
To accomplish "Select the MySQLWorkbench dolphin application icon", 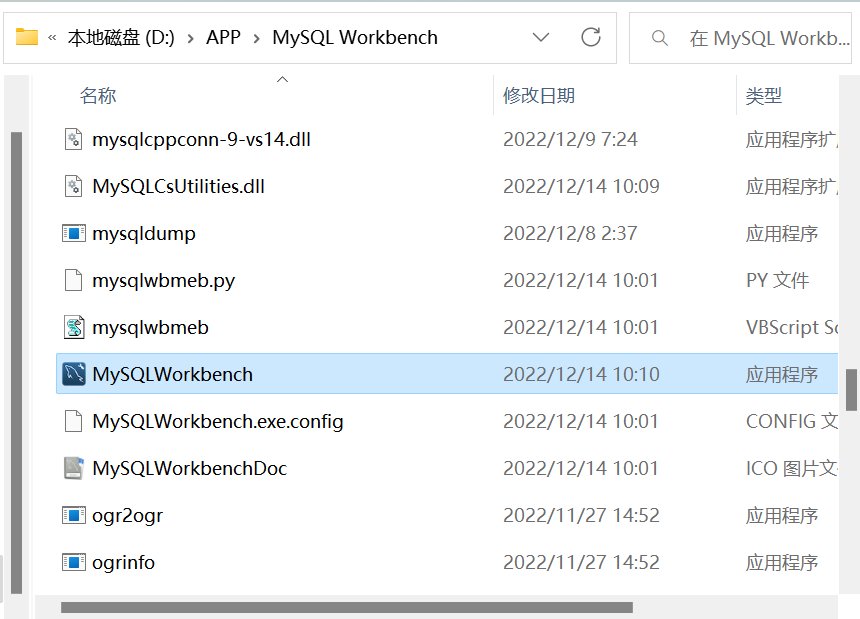I will 73,374.
